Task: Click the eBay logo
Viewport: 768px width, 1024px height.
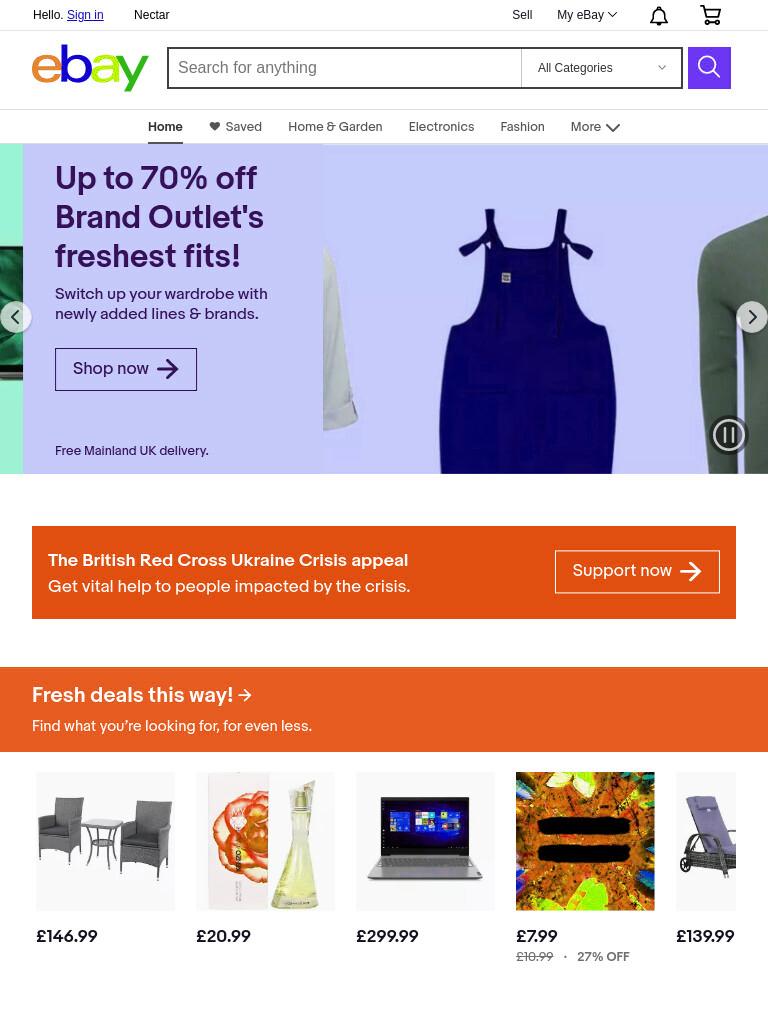Action: (x=90, y=67)
